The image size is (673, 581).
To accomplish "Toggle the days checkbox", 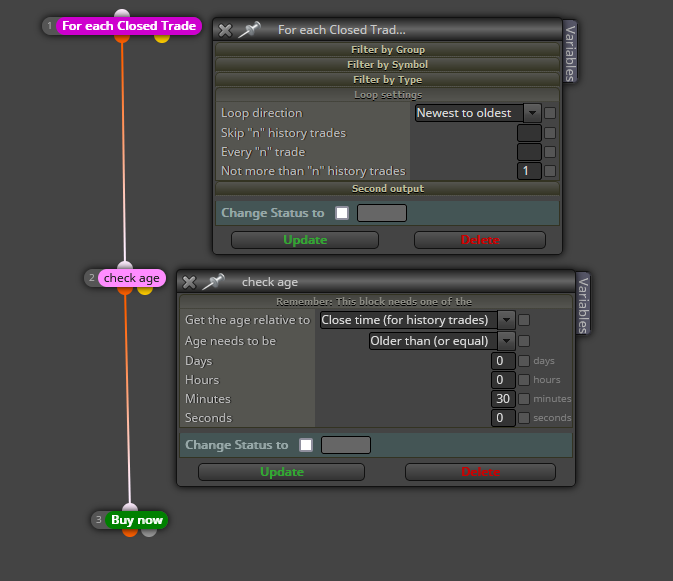I will coord(524,361).
